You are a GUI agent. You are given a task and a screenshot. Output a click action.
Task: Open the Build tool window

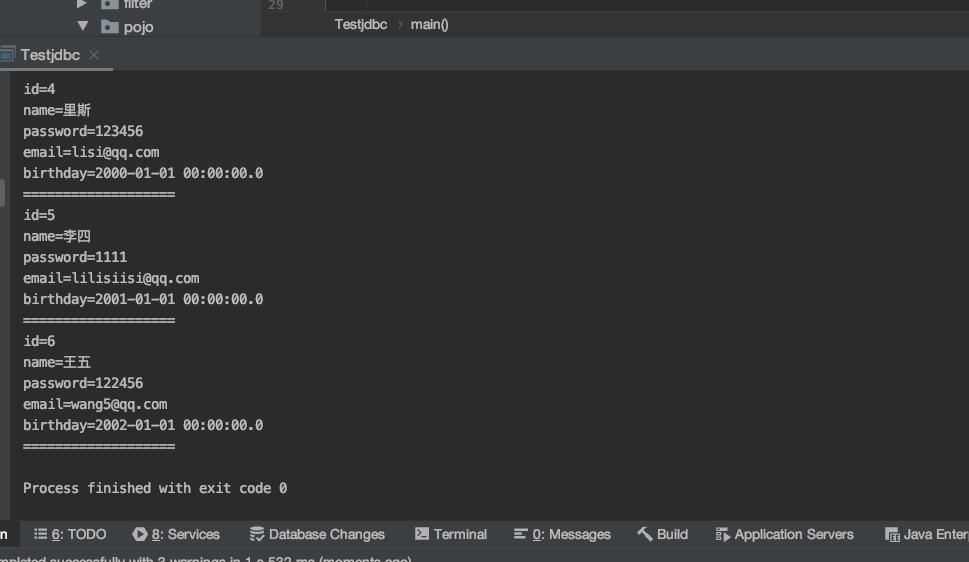tap(662, 534)
